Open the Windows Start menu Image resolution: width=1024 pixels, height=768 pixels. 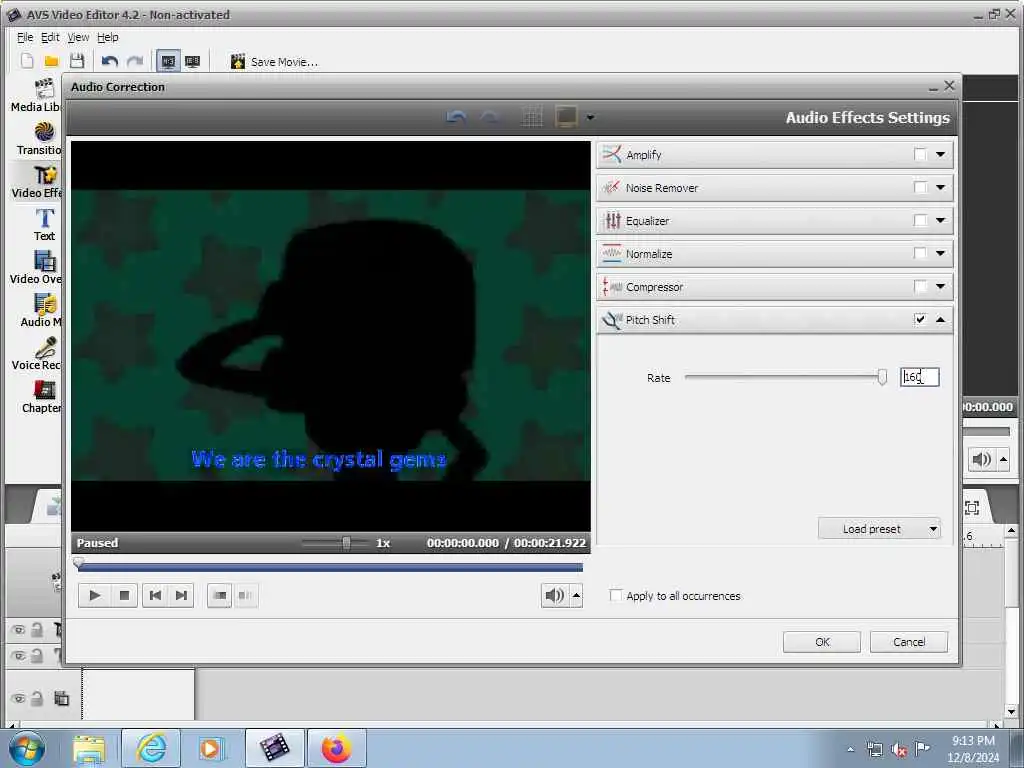pyautogui.click(x=27, y=748)
